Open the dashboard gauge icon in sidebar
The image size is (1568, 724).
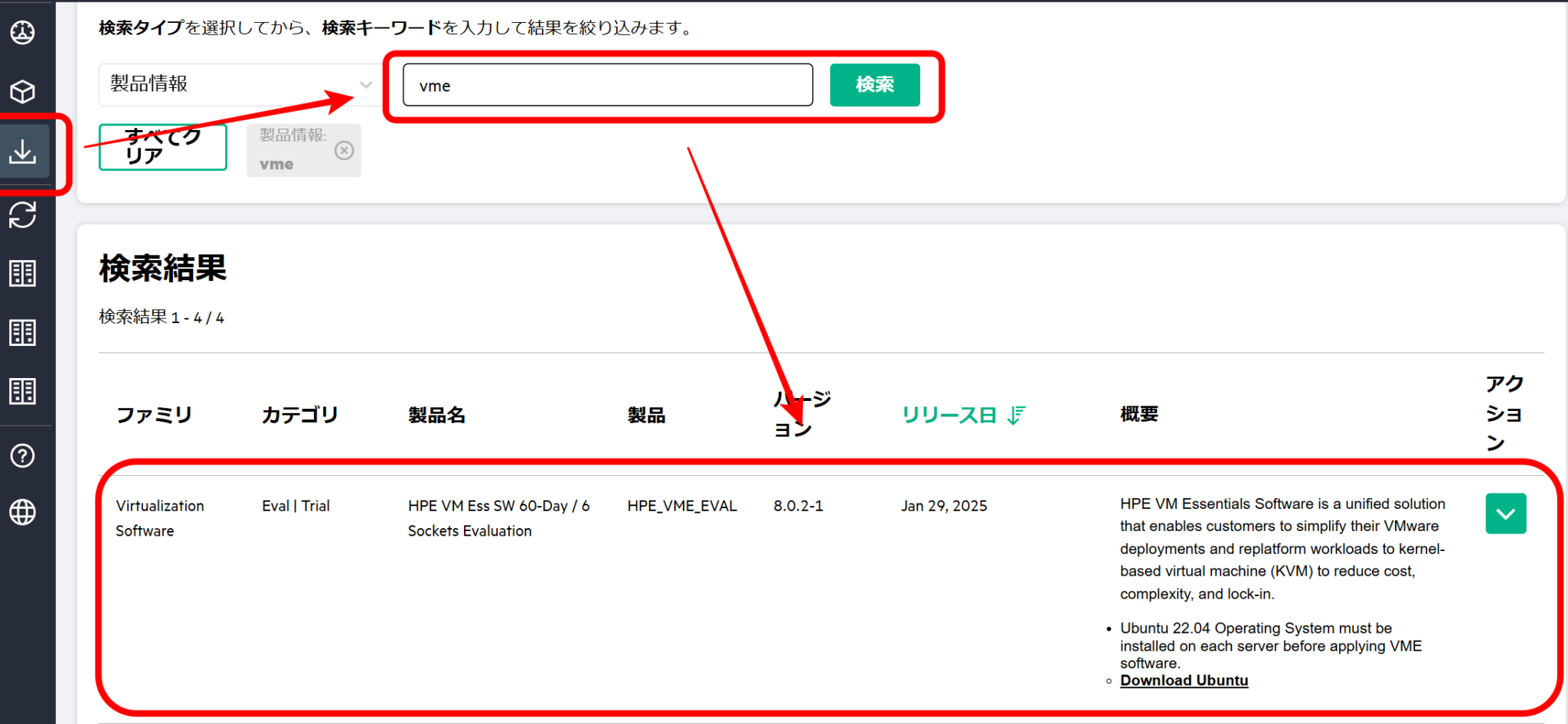coord(23,33)
